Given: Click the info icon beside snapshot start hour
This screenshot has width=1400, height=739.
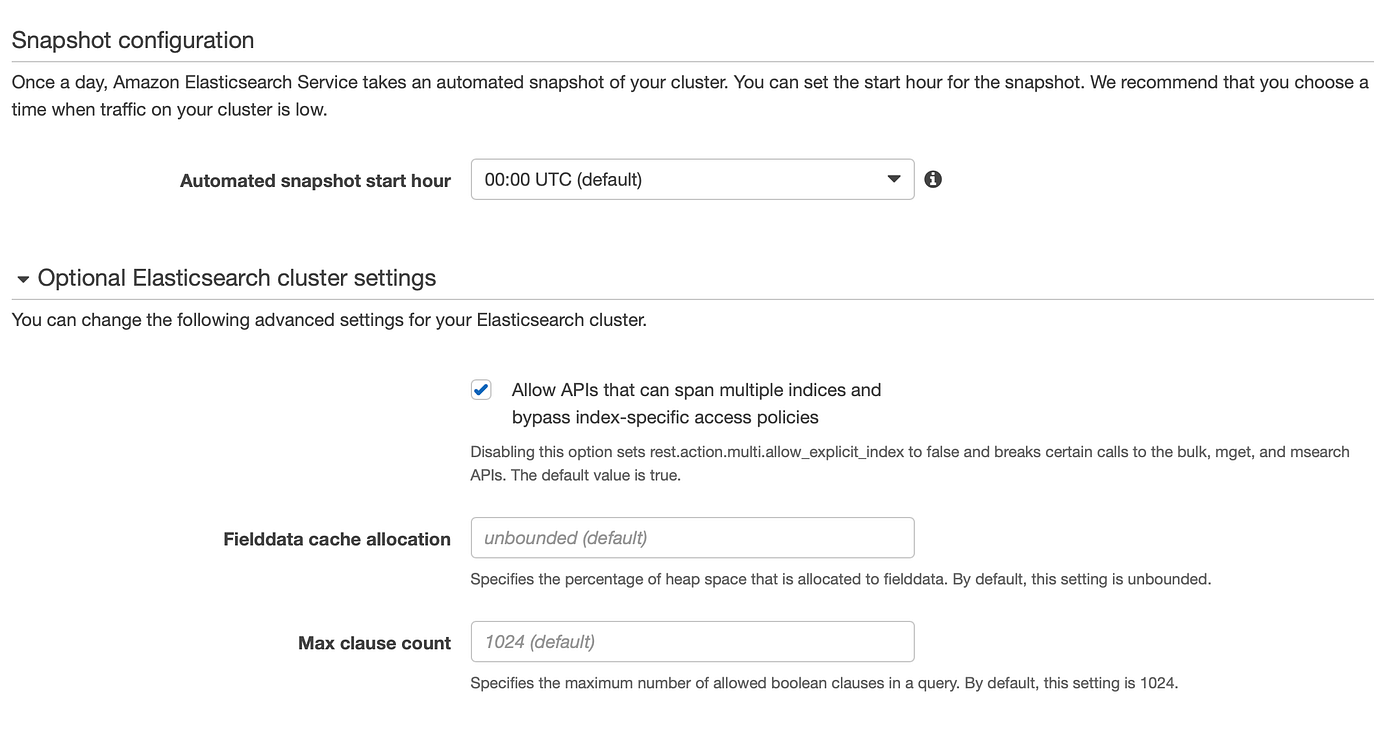Looking at the screenshot, I should (x=933, y=179).
